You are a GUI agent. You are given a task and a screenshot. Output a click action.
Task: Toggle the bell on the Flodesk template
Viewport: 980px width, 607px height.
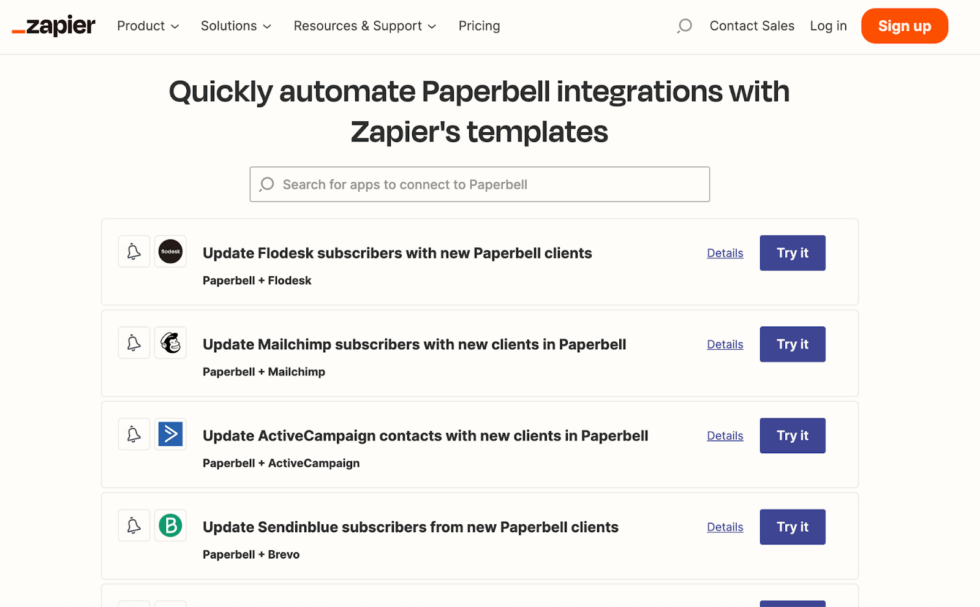tap(134, 252)
